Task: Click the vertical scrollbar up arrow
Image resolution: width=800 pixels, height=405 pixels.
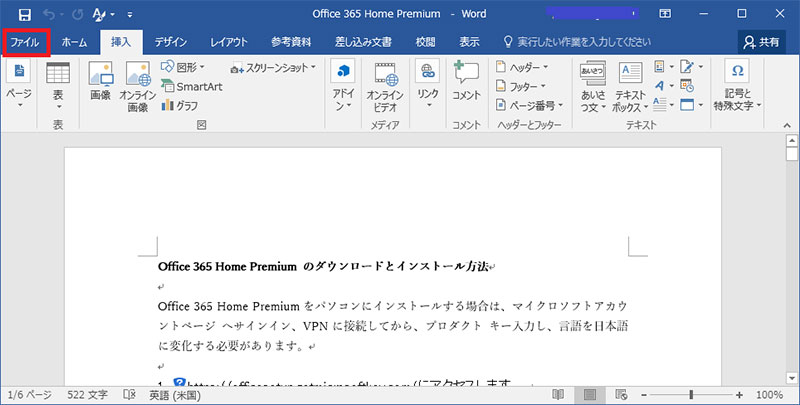Action: coord(792,140)
